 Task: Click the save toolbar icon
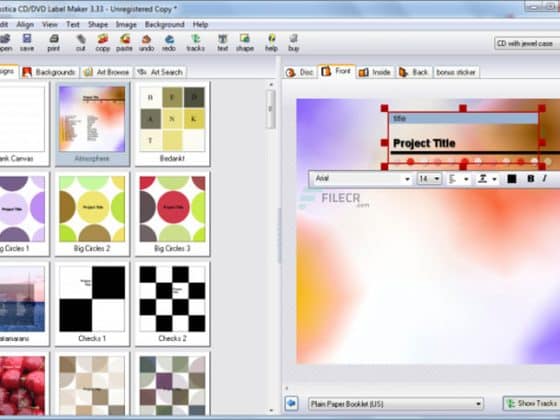click(27, 42)
